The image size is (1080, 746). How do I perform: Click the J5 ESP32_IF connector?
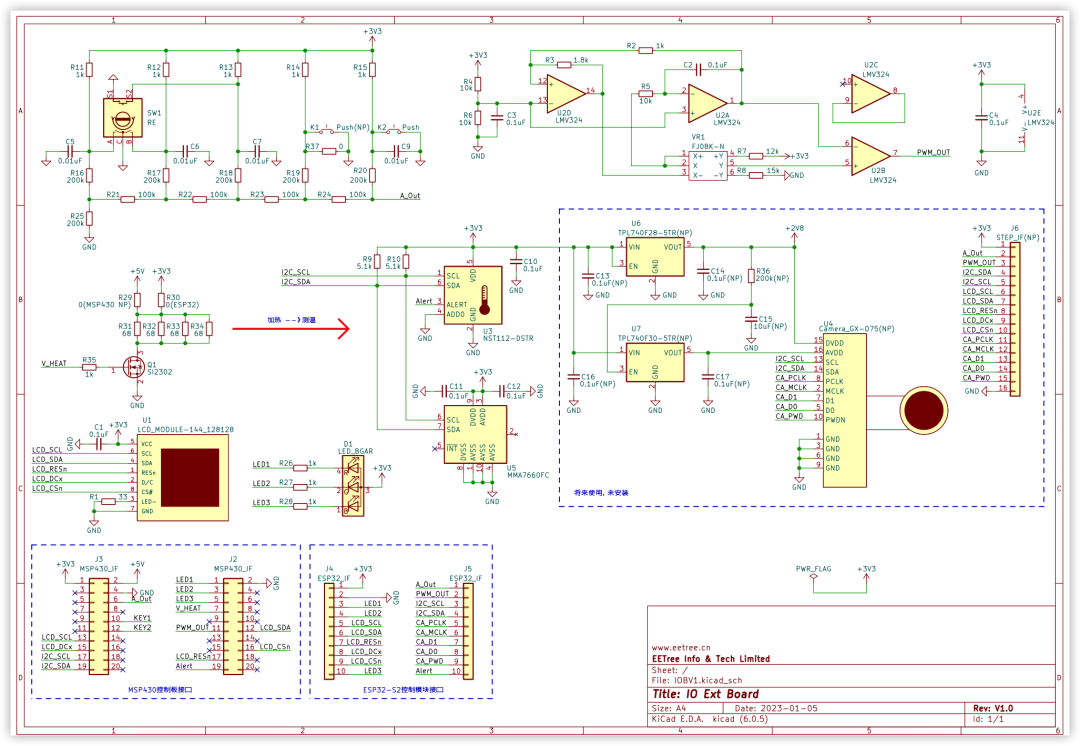tap(468, 632)
